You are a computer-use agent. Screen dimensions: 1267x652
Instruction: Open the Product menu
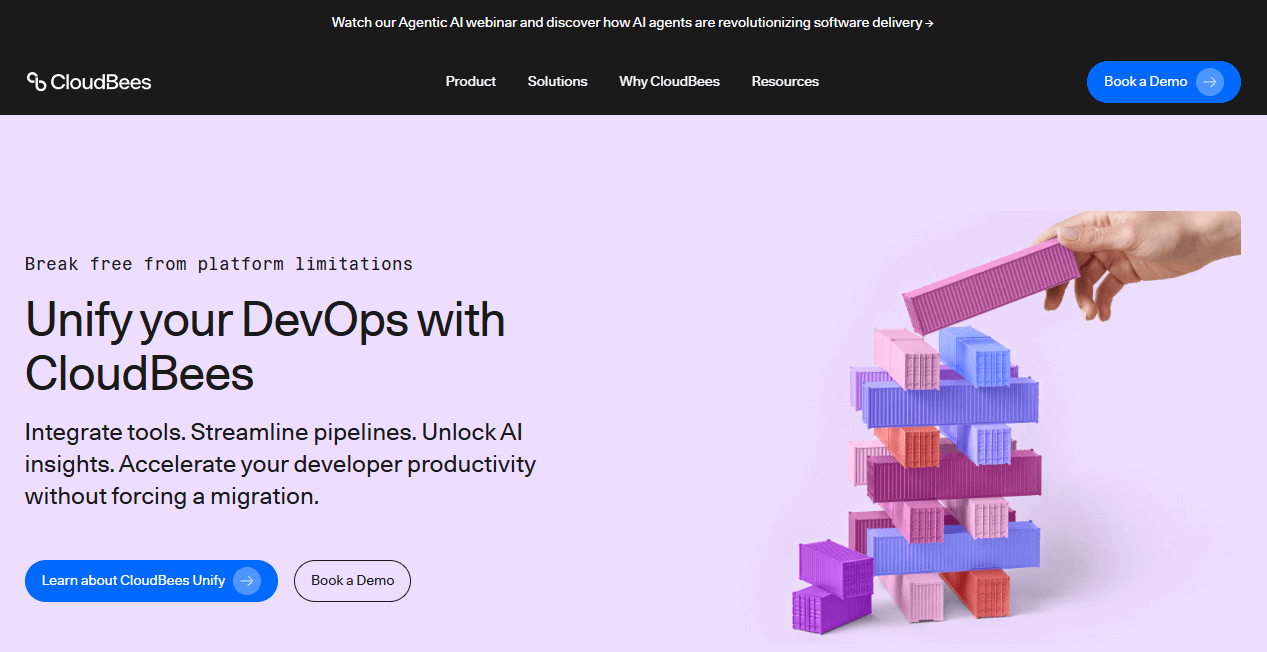point(471,82)
